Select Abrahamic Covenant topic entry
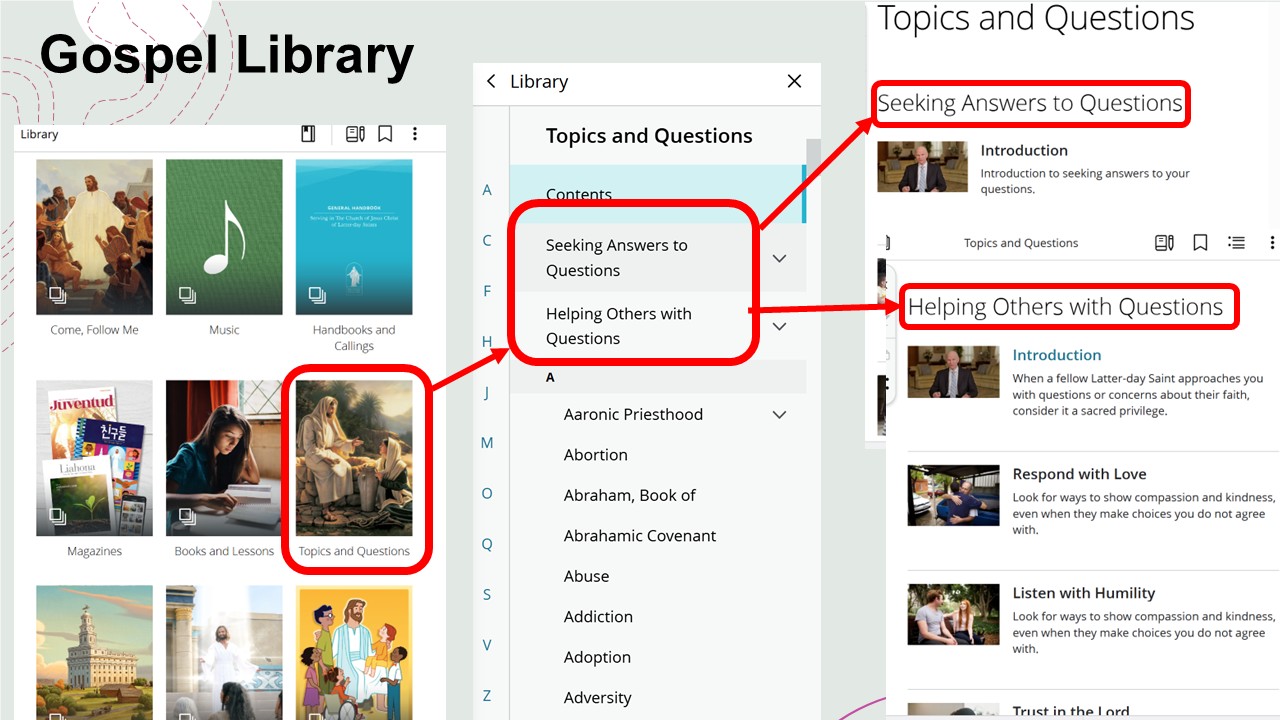Viewport: 1280px width, 720px height. pos(640,536)
